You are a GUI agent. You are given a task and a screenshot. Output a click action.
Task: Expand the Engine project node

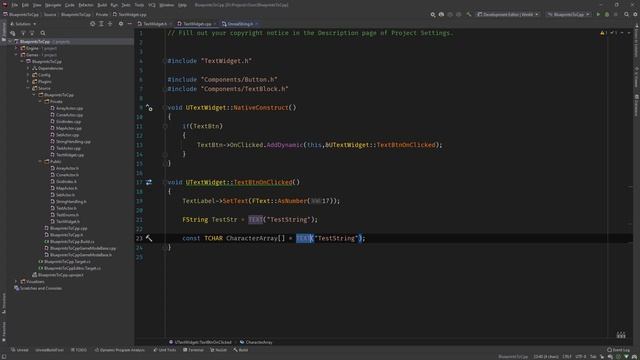[x=16, y=48]
